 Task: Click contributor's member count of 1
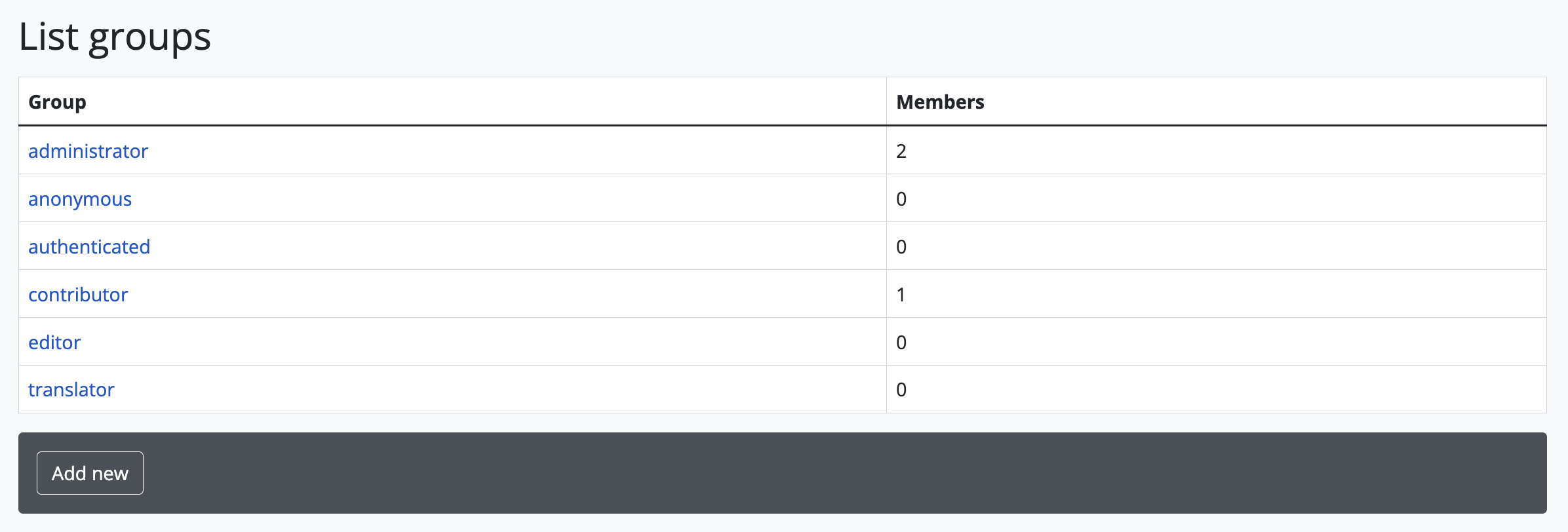point(901,295)
